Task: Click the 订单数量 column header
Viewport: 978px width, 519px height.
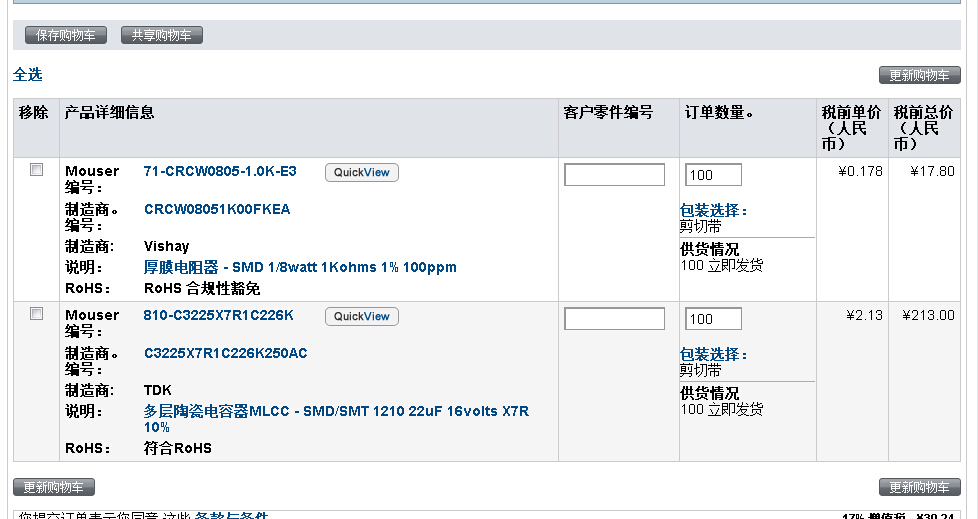Action: coord(719,112)
